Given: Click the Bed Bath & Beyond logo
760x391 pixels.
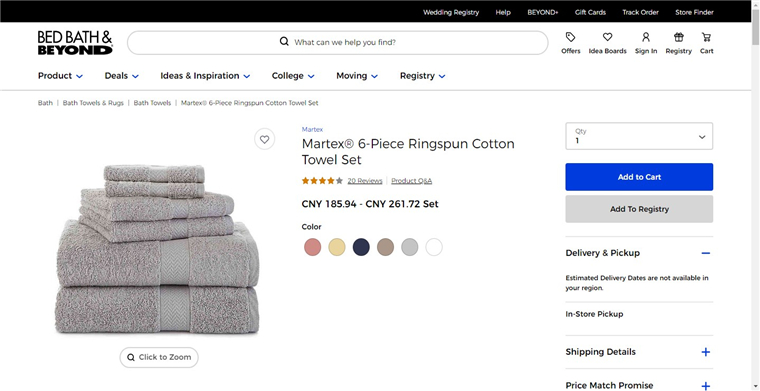Looking at the screenshot, I should [75, 43].
